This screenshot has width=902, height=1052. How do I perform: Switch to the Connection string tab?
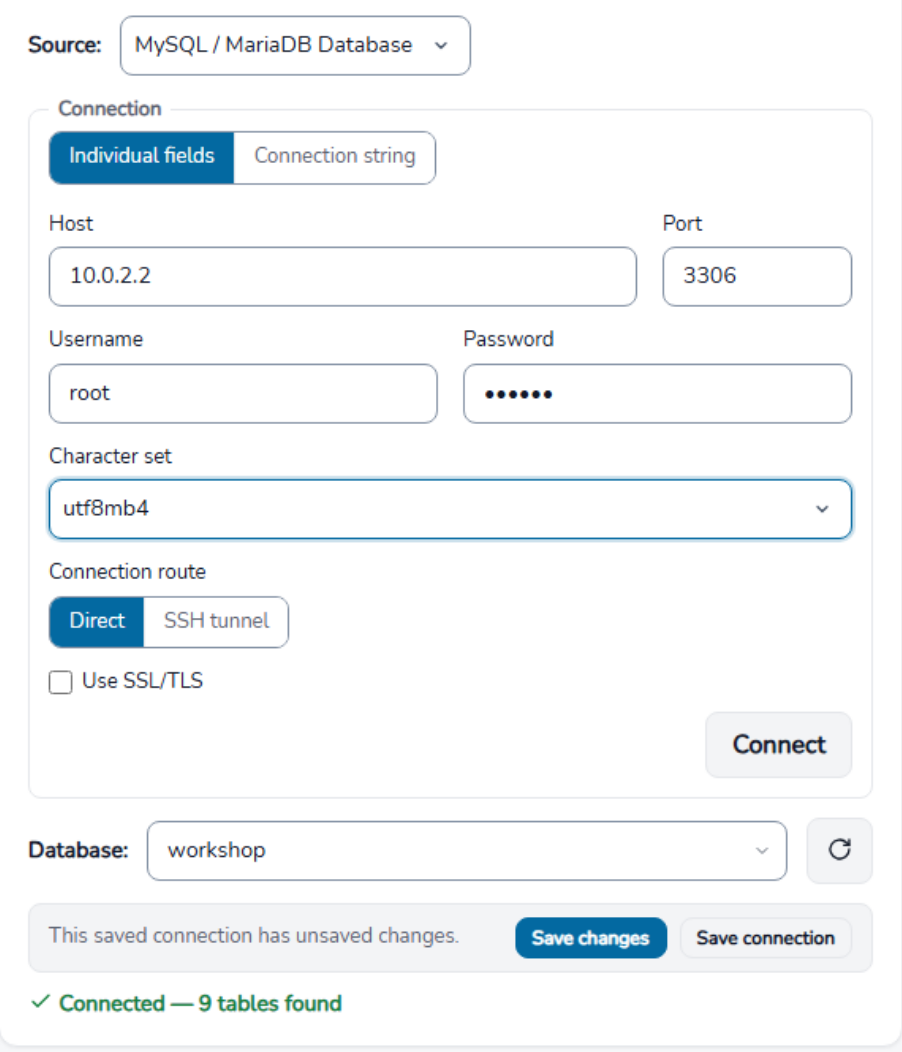[334, 158]
